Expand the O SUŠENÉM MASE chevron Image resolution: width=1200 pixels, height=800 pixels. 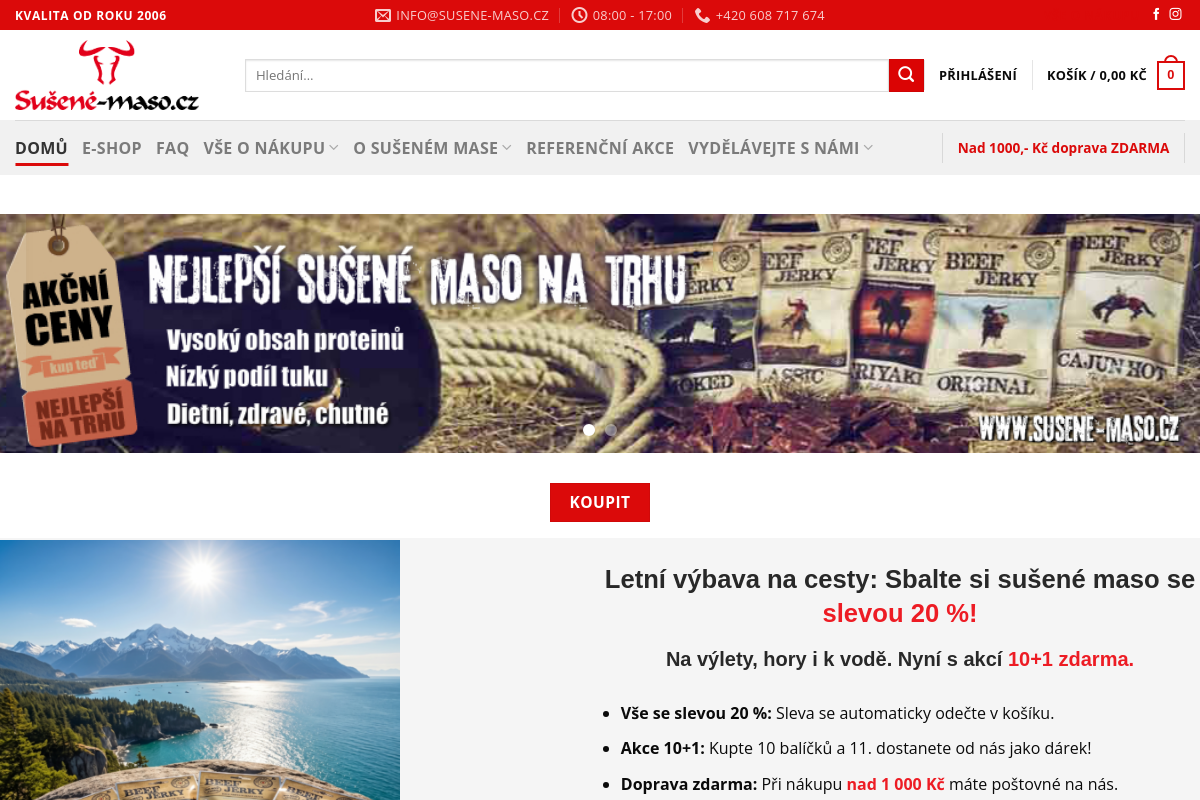(506, 148)
